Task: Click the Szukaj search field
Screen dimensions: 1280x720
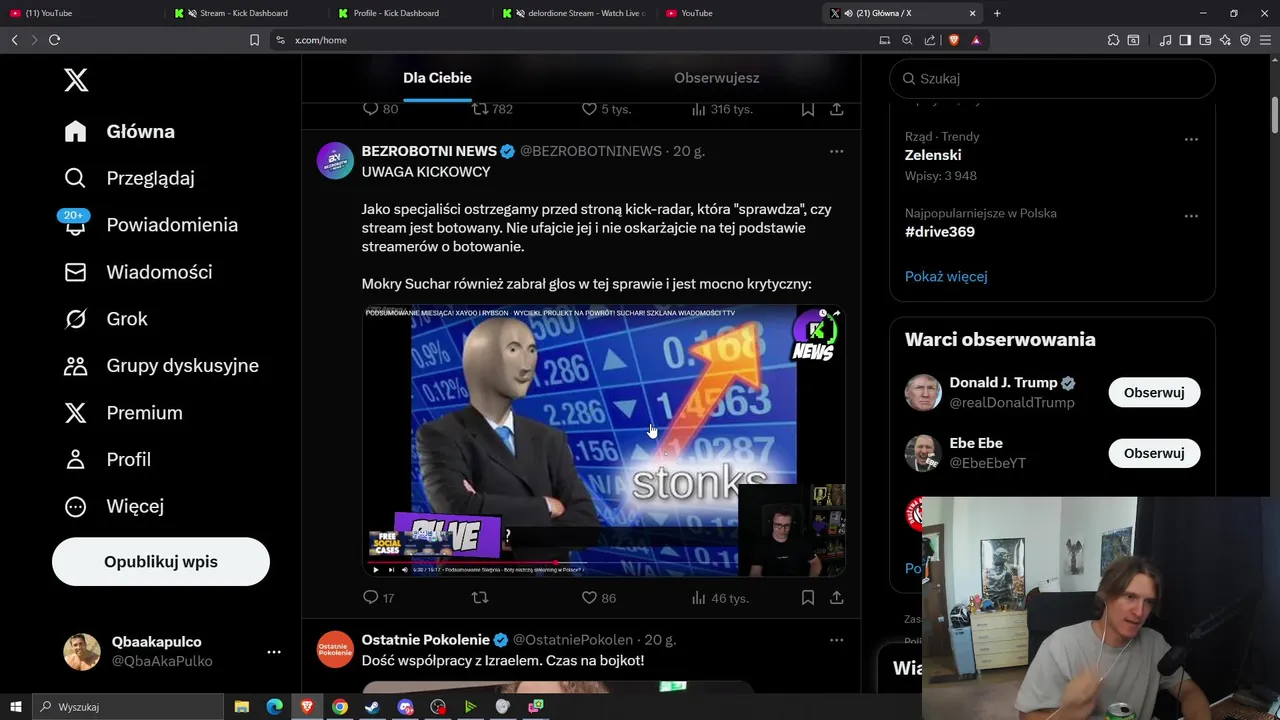Action: click(x=1052, y=78)
